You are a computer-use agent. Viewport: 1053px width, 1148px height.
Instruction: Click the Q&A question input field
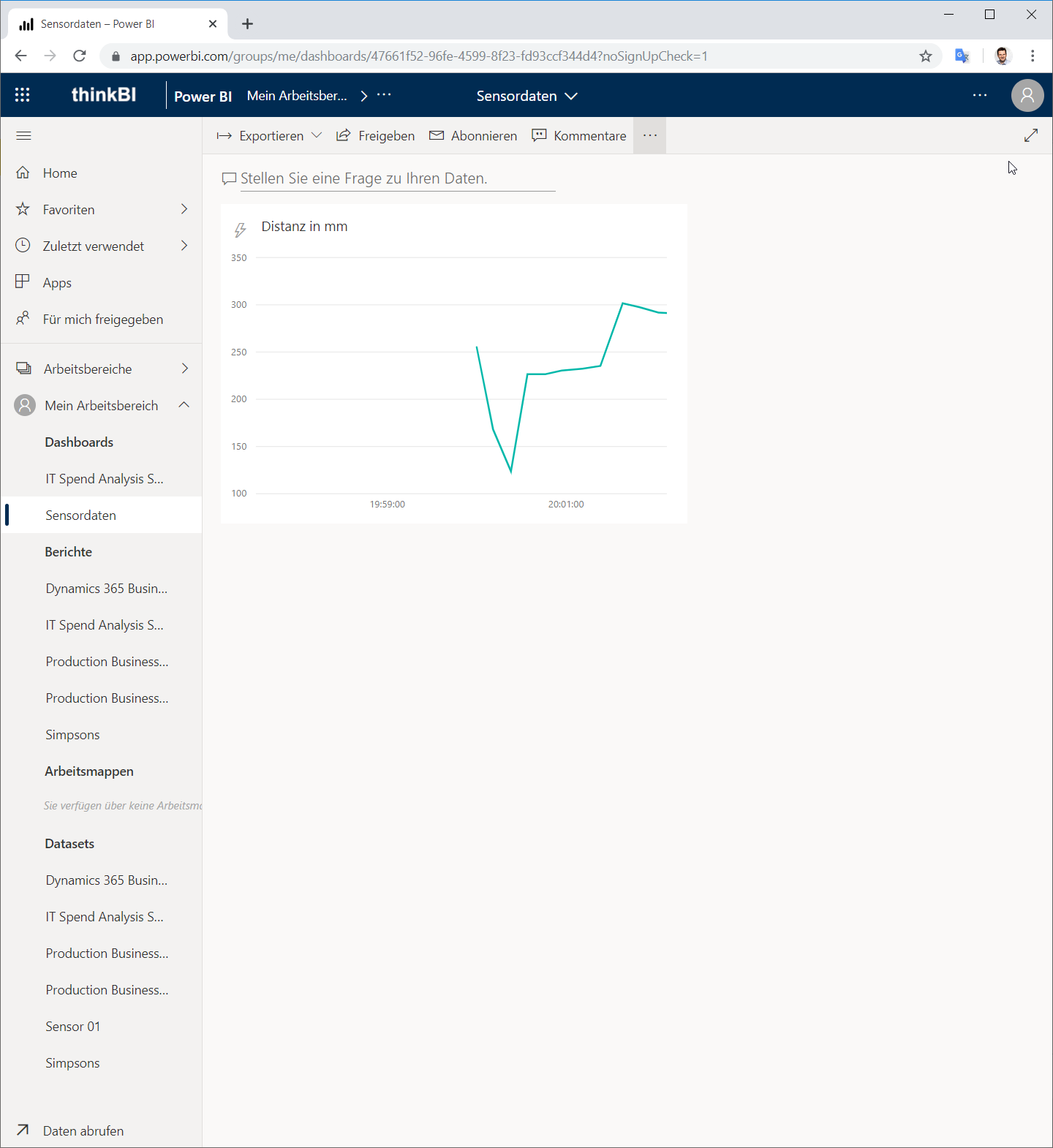(x=398, y=178)
